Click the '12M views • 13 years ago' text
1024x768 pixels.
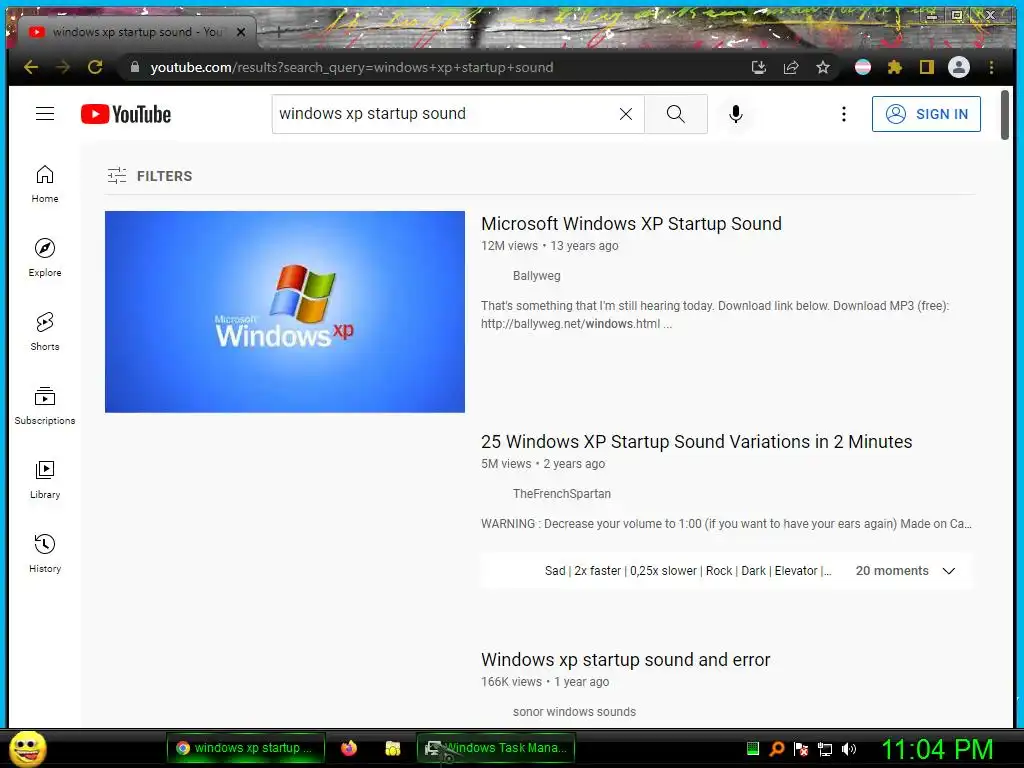tap(550, 246)
